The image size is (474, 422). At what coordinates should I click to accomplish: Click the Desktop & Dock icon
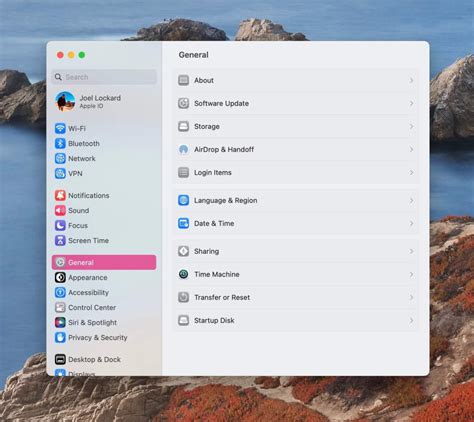[60, 359]
